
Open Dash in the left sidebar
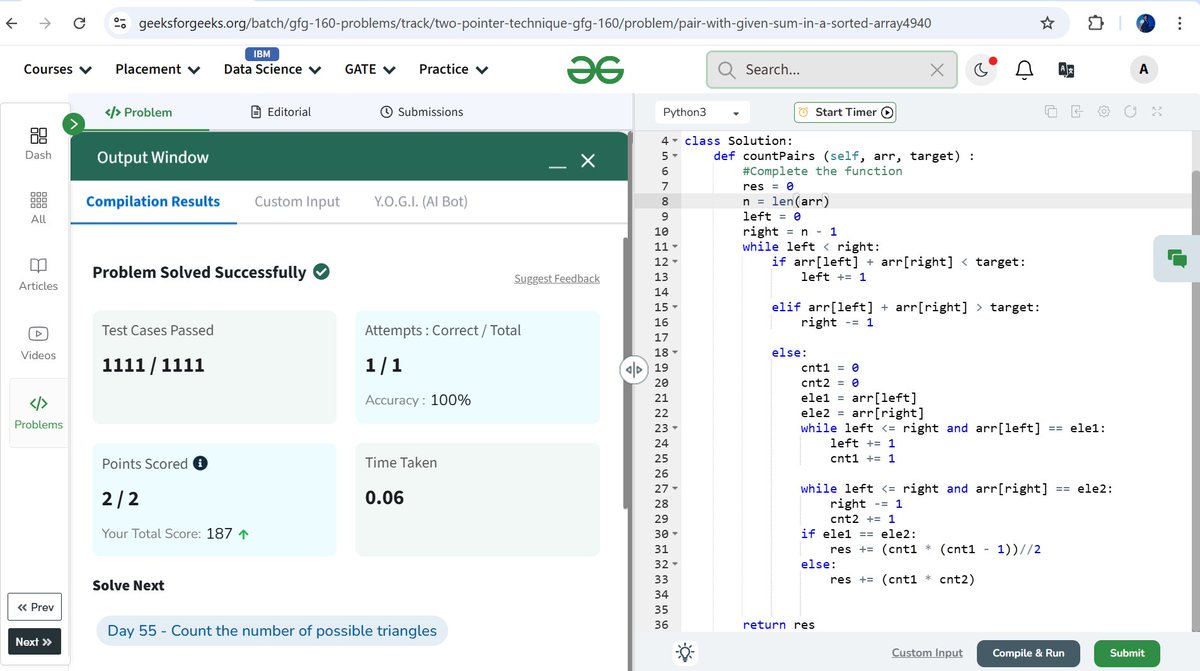tap(38, 143)
